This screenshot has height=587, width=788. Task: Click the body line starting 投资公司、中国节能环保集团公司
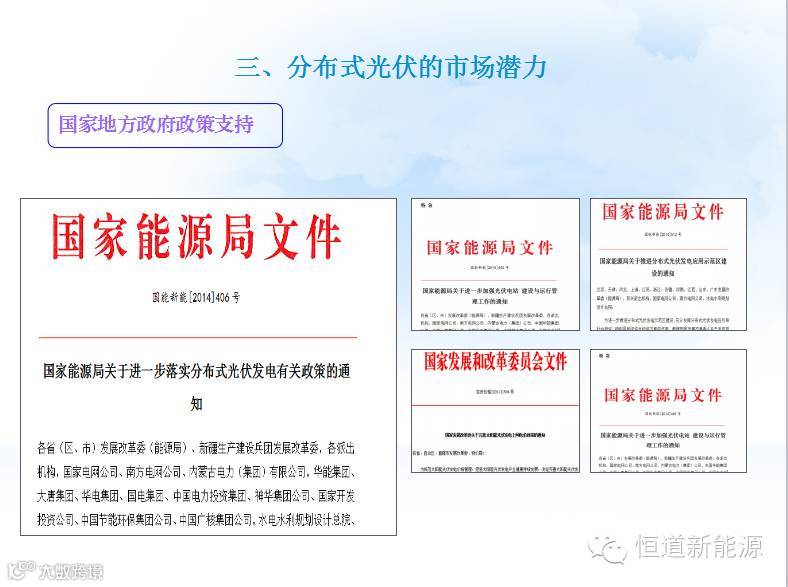tap(196, 519)
